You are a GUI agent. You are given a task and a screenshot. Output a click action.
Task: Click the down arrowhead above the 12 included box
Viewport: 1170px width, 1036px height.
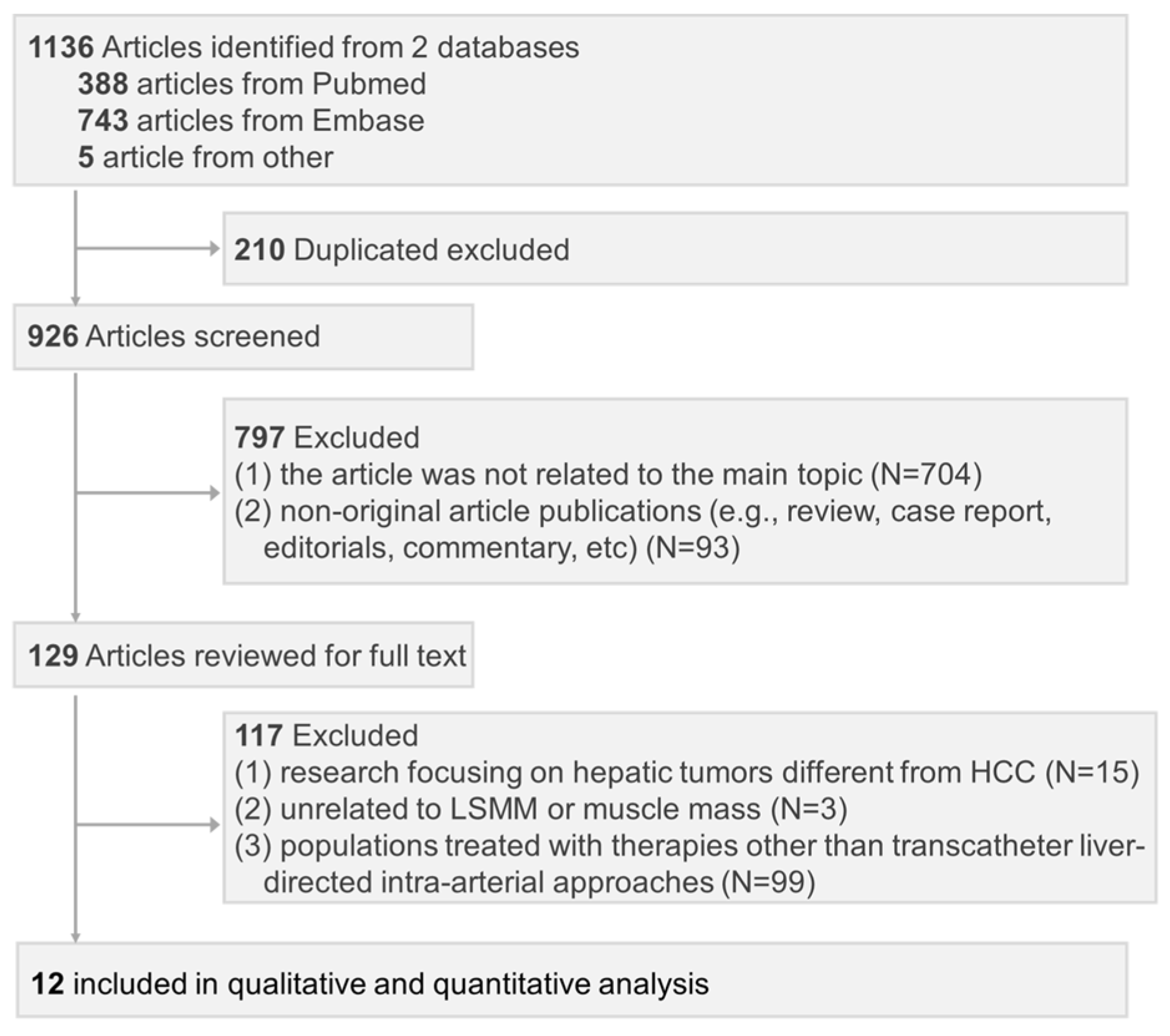[x=75, y=937]
